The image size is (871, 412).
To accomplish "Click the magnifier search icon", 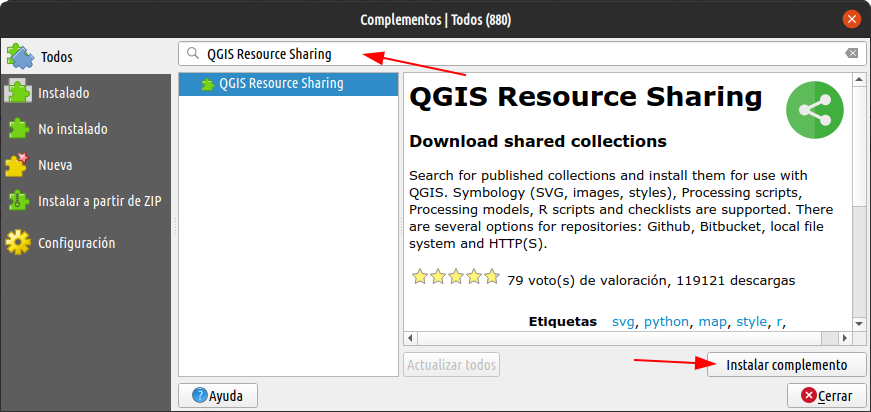I will coord(192,54).
